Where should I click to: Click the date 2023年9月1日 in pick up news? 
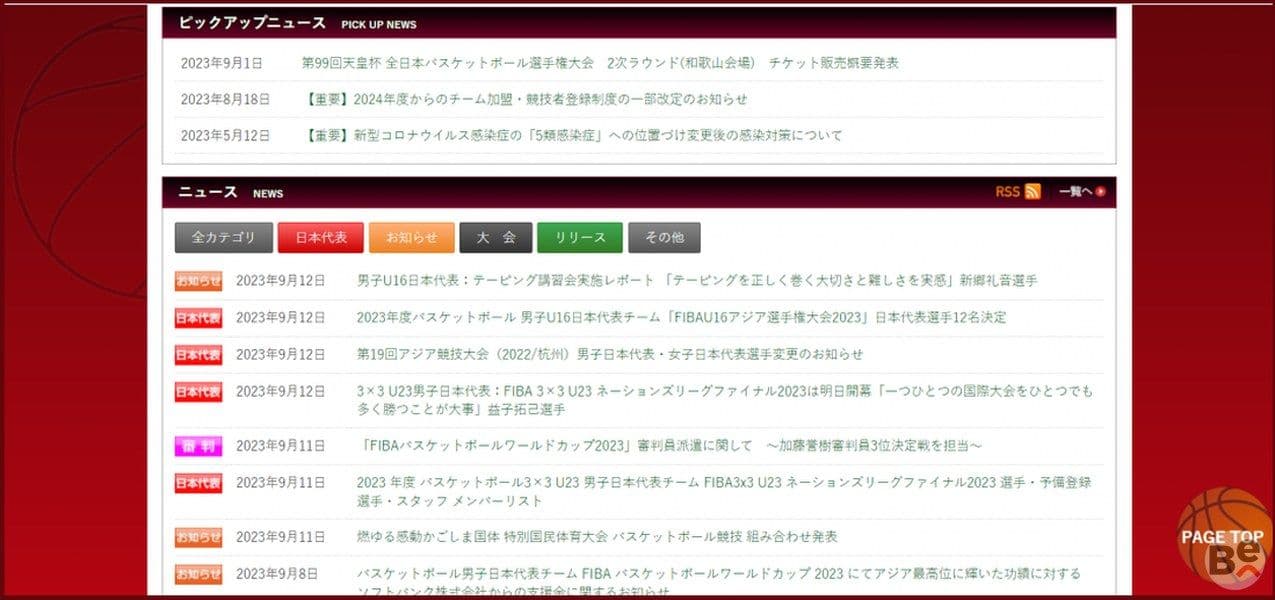pos(222,63)
